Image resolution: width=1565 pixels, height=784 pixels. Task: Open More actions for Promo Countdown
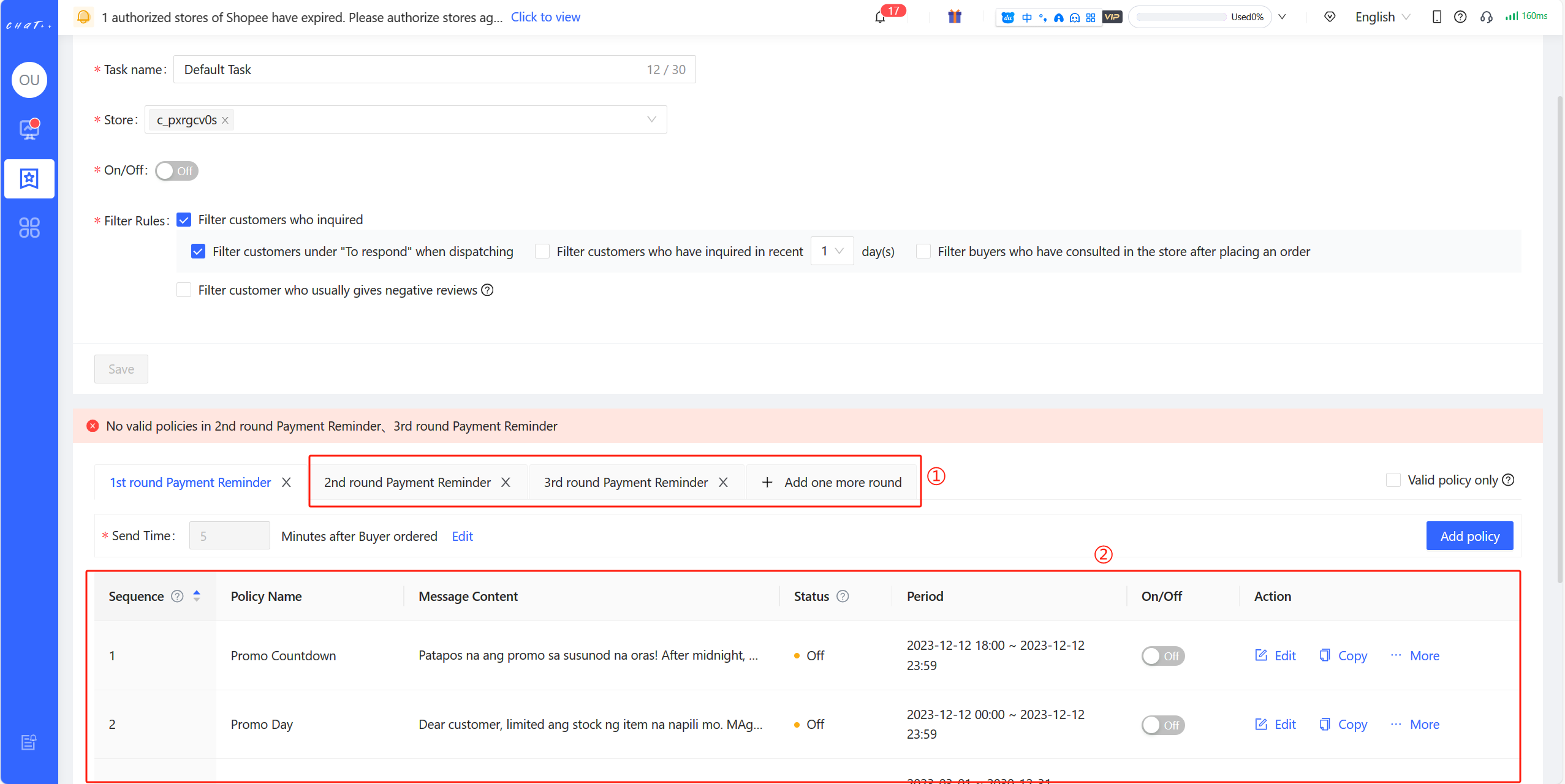[1415, 656]
